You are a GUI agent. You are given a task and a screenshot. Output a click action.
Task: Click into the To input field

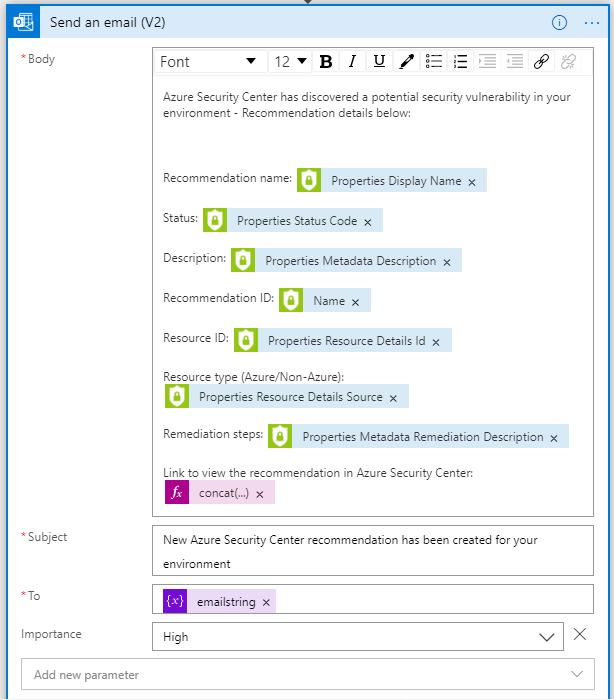tap(373, 599)
